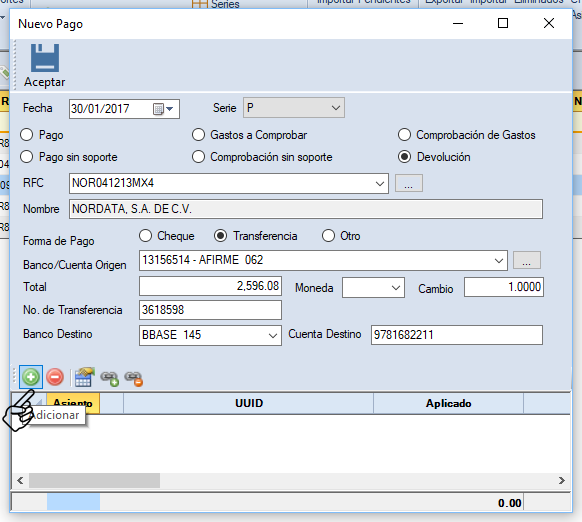Click the red minus remove icon
This screenshot has height=522, width=582.
(55, 377)
